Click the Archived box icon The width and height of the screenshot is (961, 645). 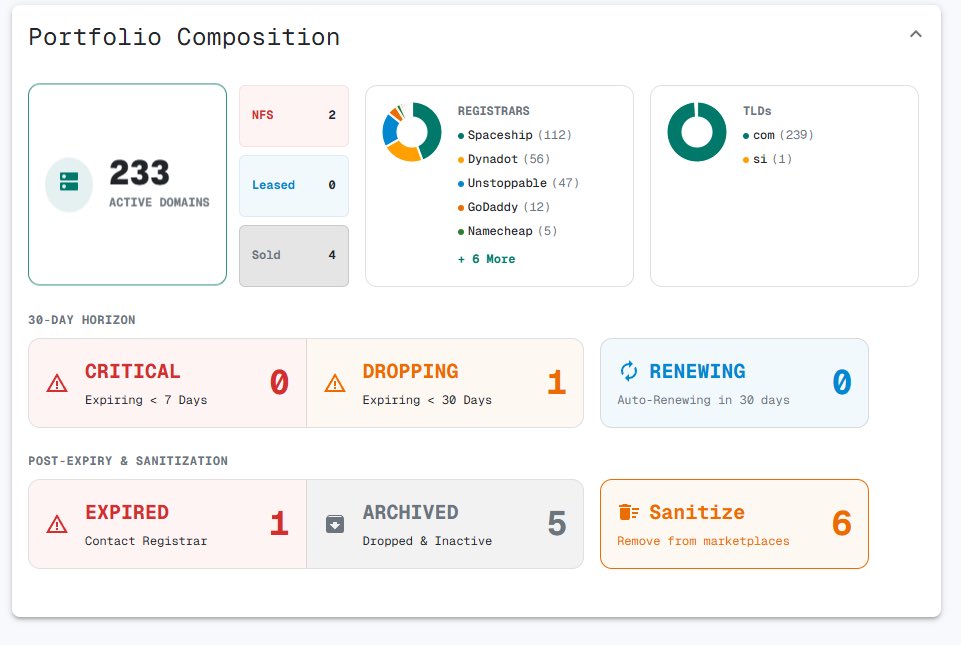(335, 524)
